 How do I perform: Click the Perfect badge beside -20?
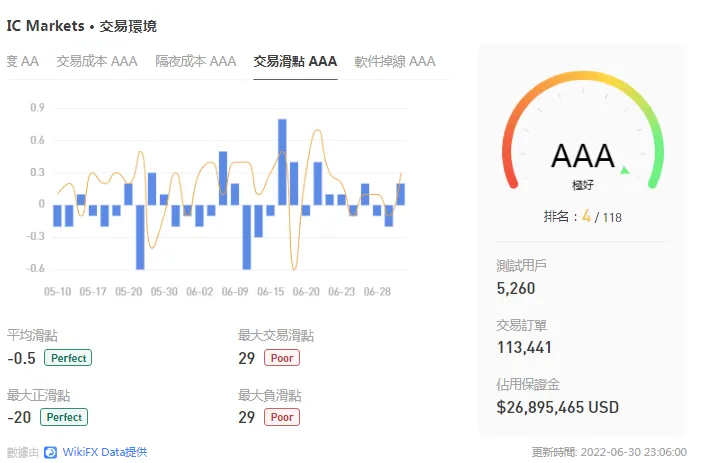tap(64, 417)
